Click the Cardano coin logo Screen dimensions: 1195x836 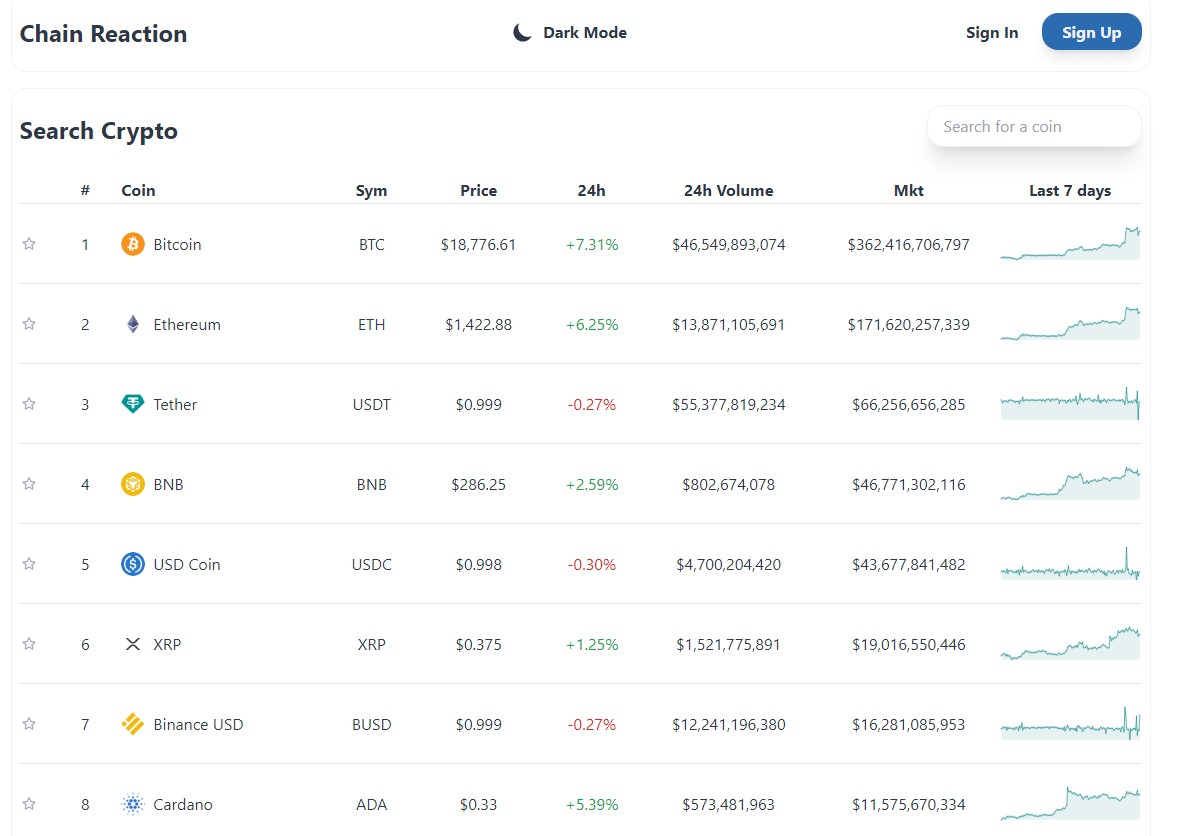point(131,804)
